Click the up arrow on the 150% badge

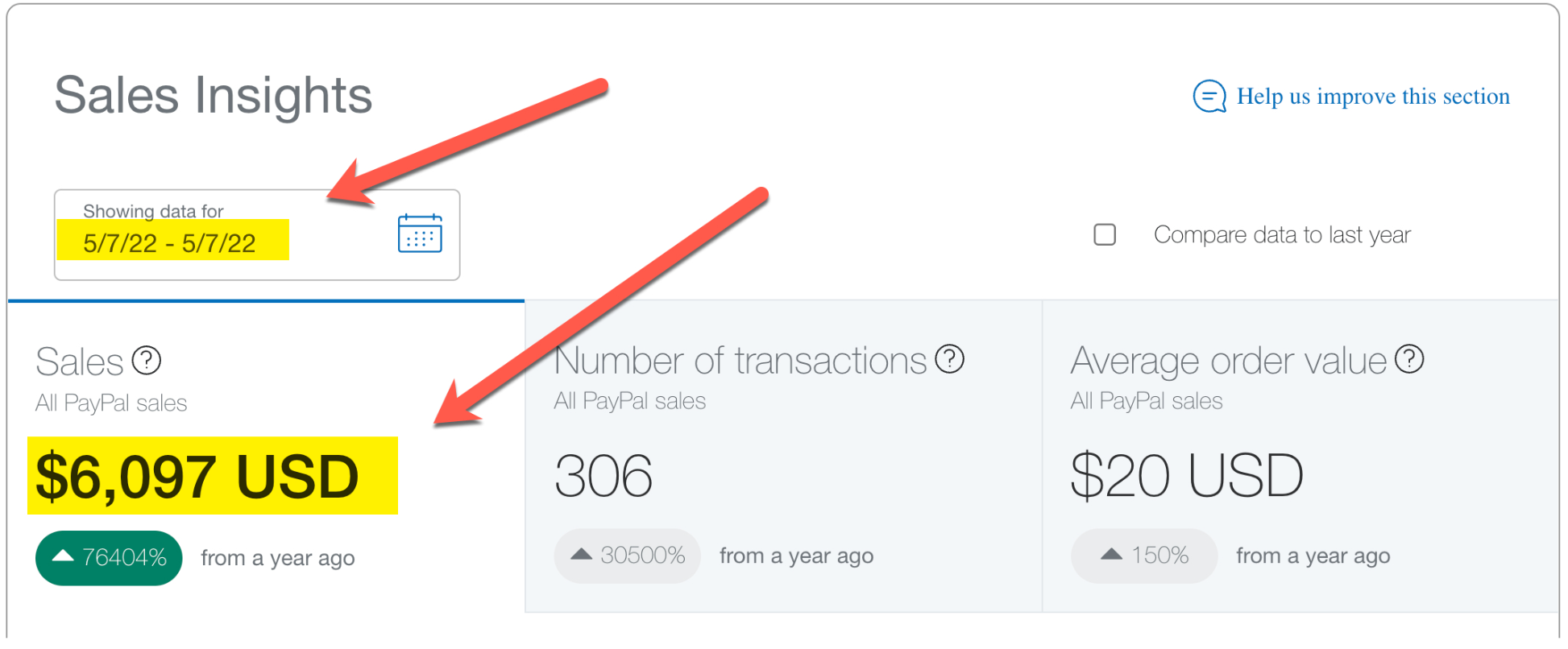tap(1112, 555)
